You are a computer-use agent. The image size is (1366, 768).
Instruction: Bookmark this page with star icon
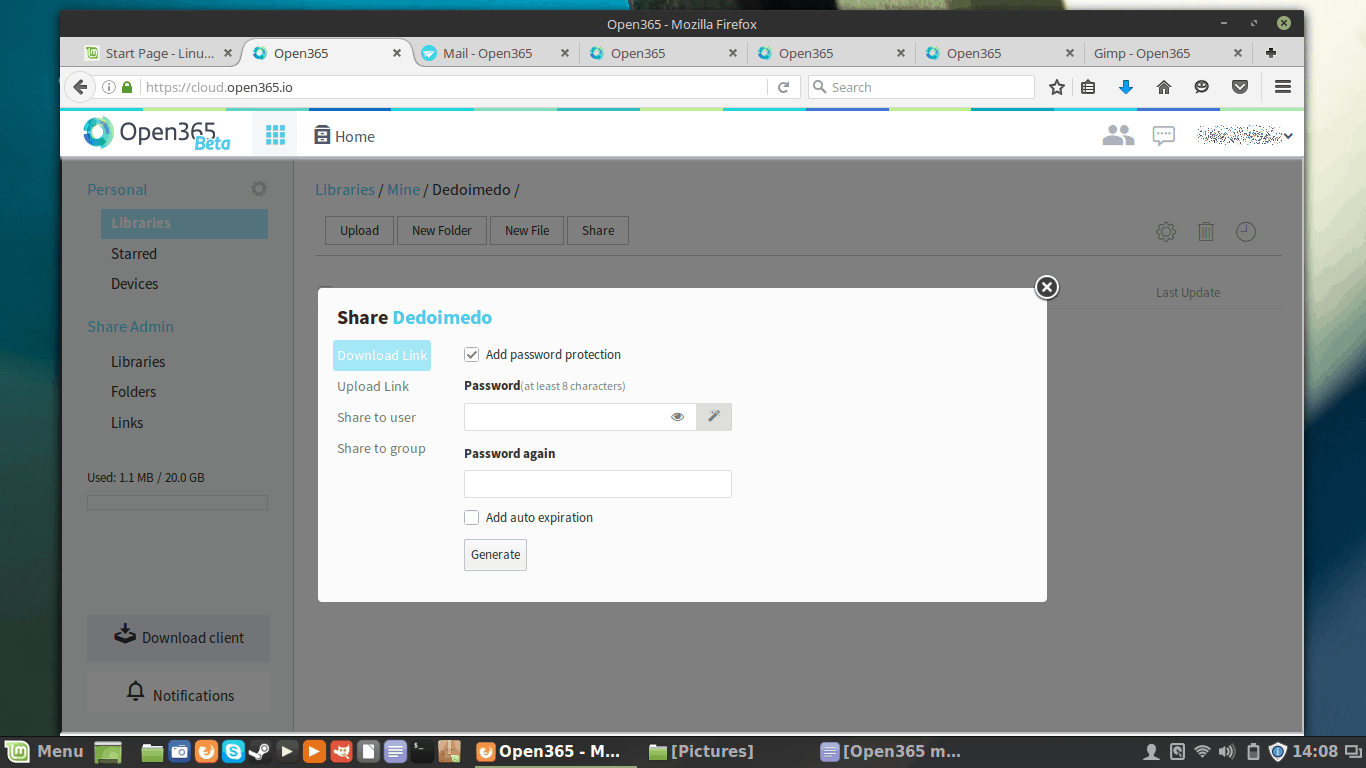point(1057,87)
